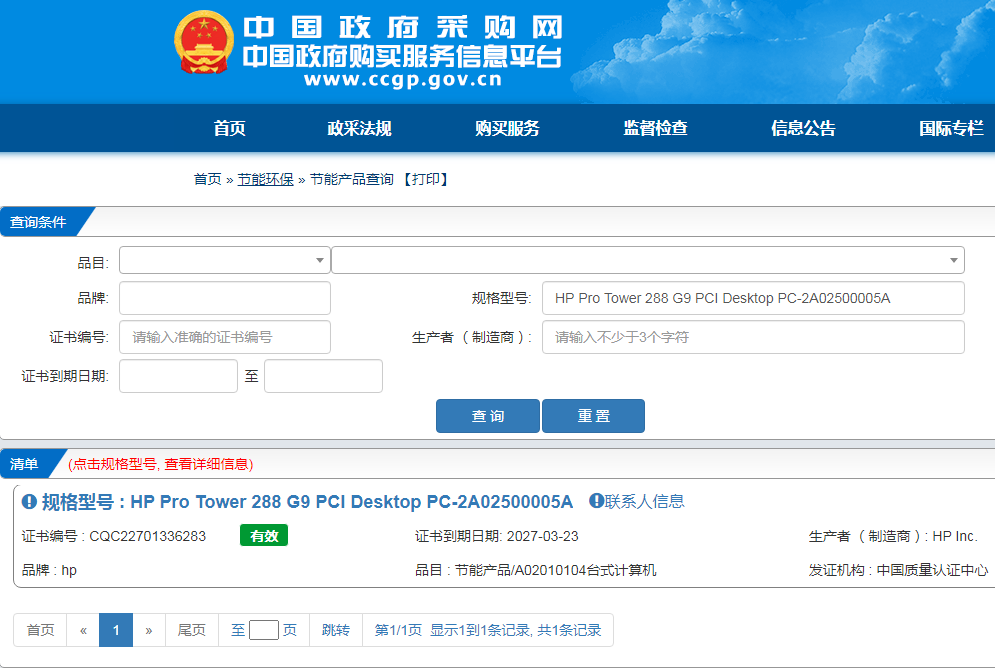Click 节能产品/A02010104台式计算机 category text
The width and height of the screenshot is (995, 668).
pos(555,570)
